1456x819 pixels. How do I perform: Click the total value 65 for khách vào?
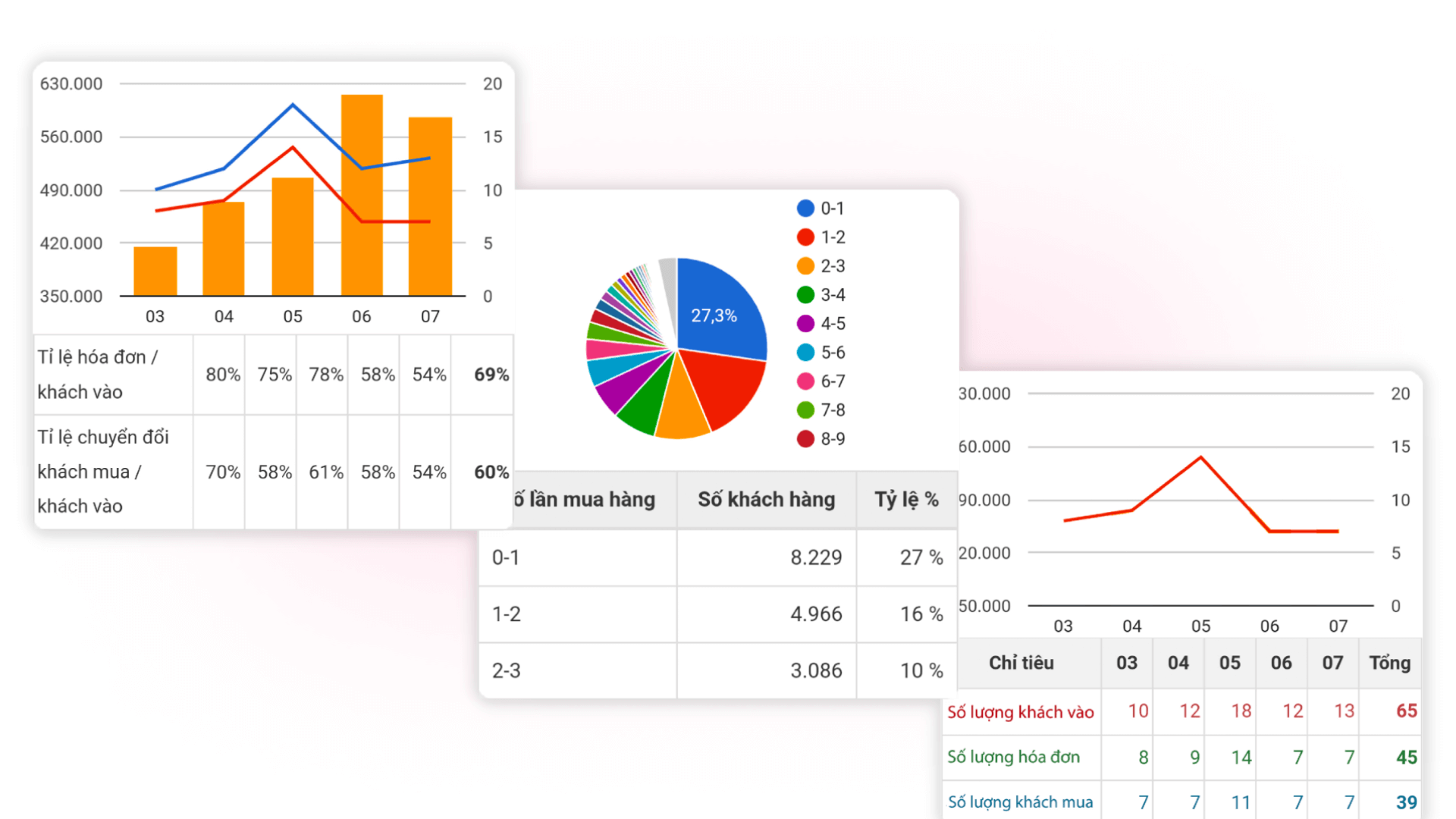[x=1407, y=711]
